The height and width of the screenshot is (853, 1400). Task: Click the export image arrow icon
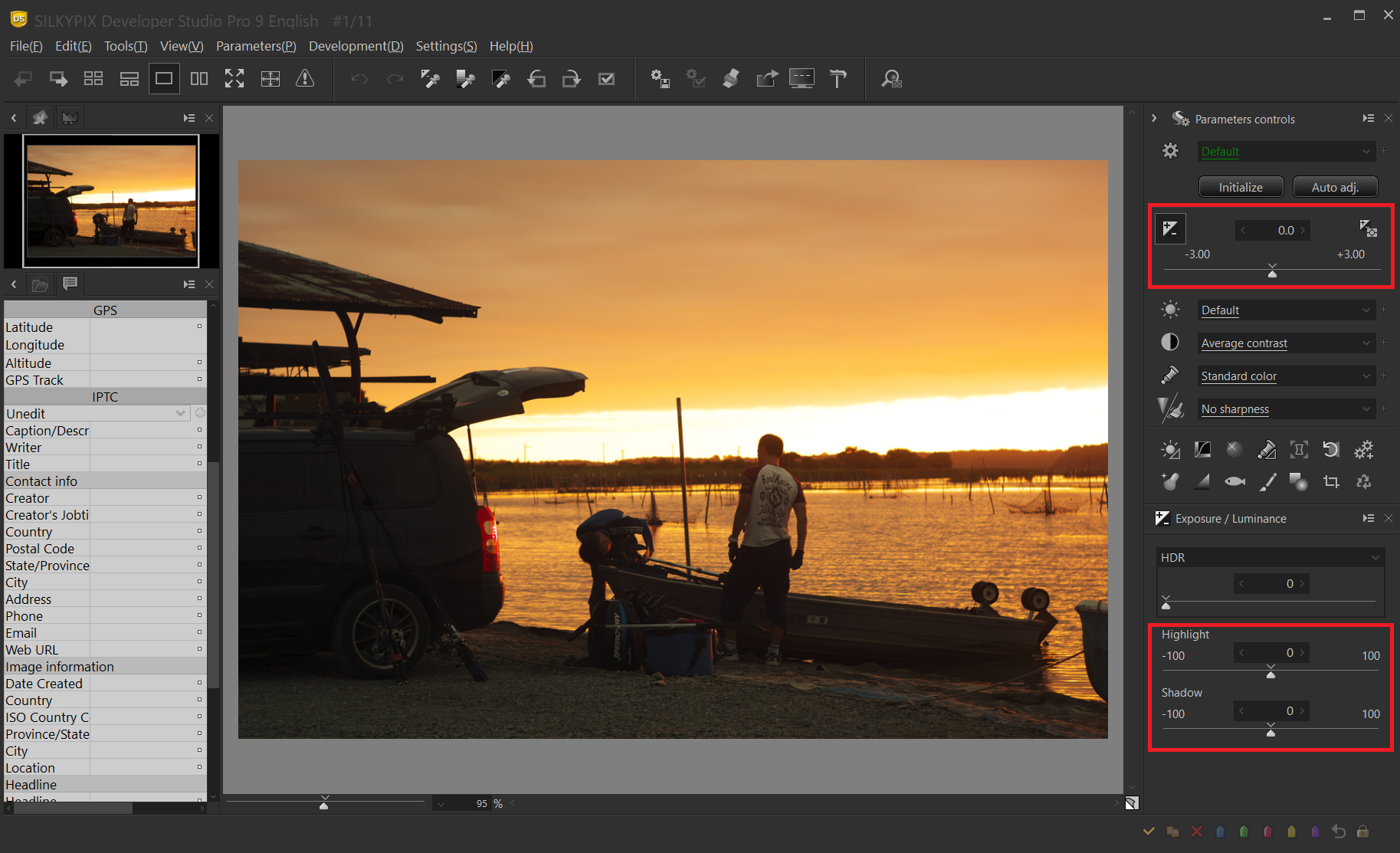coord(766,79)
